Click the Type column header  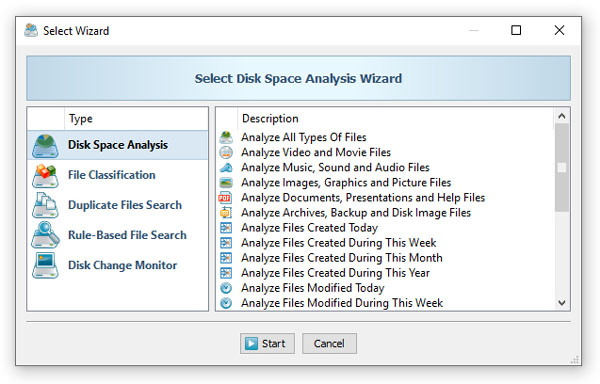[x=136, y=119]
